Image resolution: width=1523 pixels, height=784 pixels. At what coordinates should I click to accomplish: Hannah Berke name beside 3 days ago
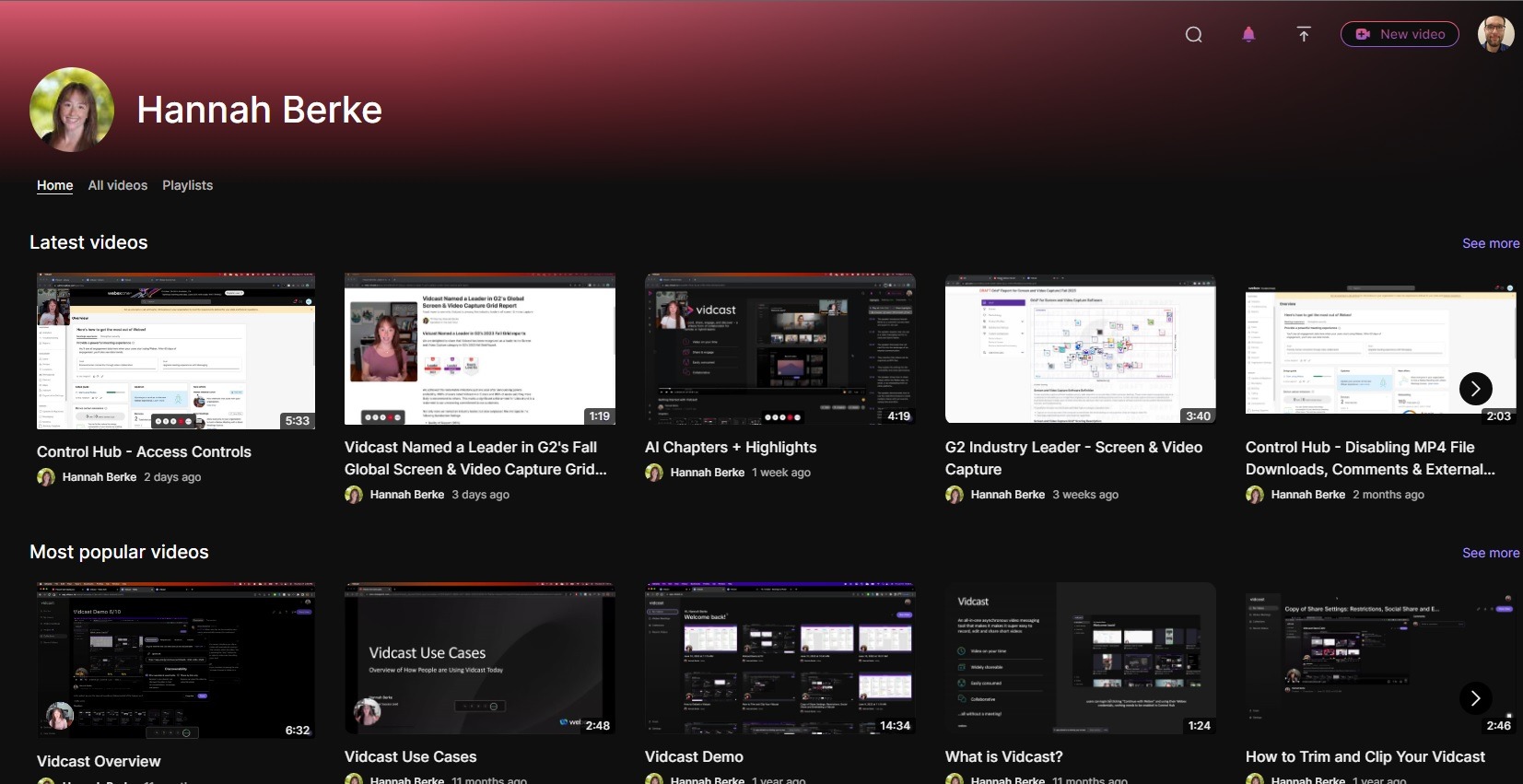point(407,495)
